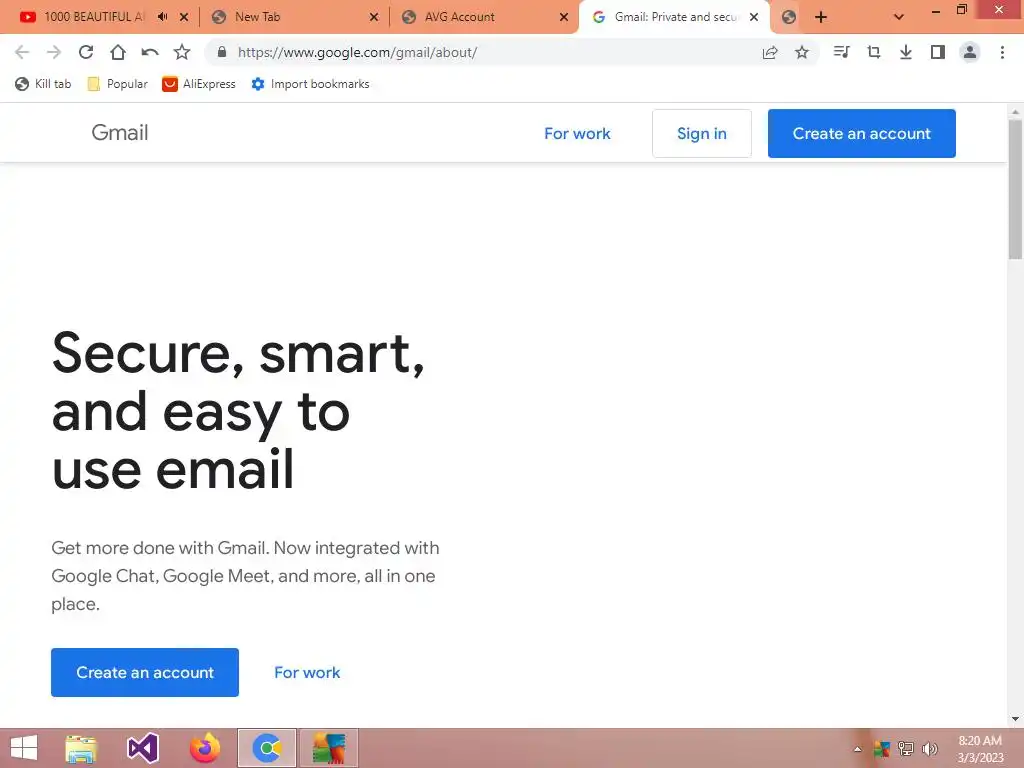Navigate forward with the forward arrow

[x=54, y=52]
